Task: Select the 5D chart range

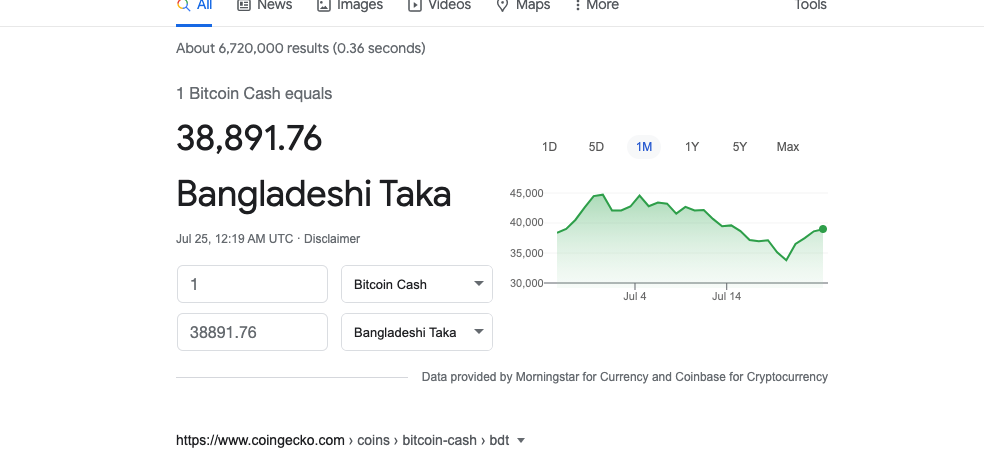Action: 596,147
